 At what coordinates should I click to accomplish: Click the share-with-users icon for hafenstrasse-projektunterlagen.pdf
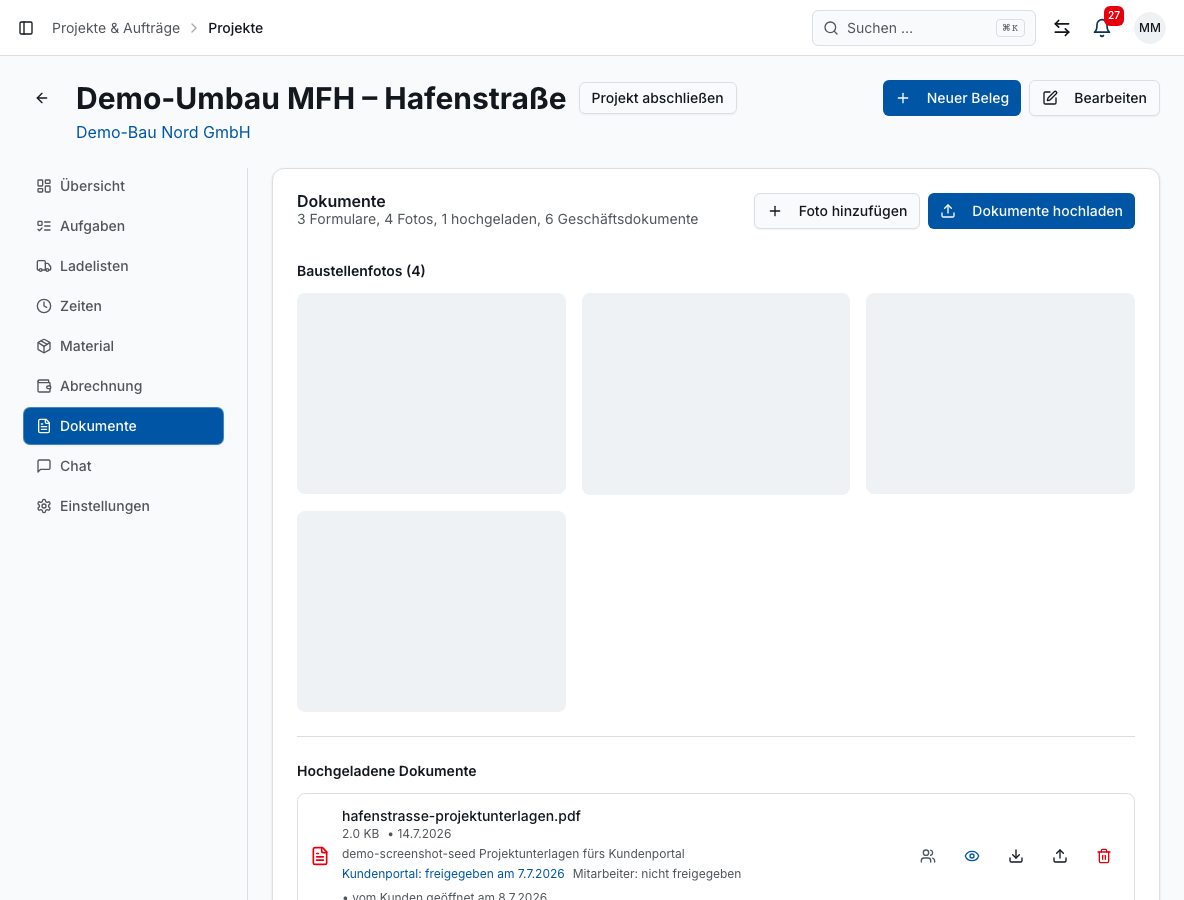click(x=928, y=856)
